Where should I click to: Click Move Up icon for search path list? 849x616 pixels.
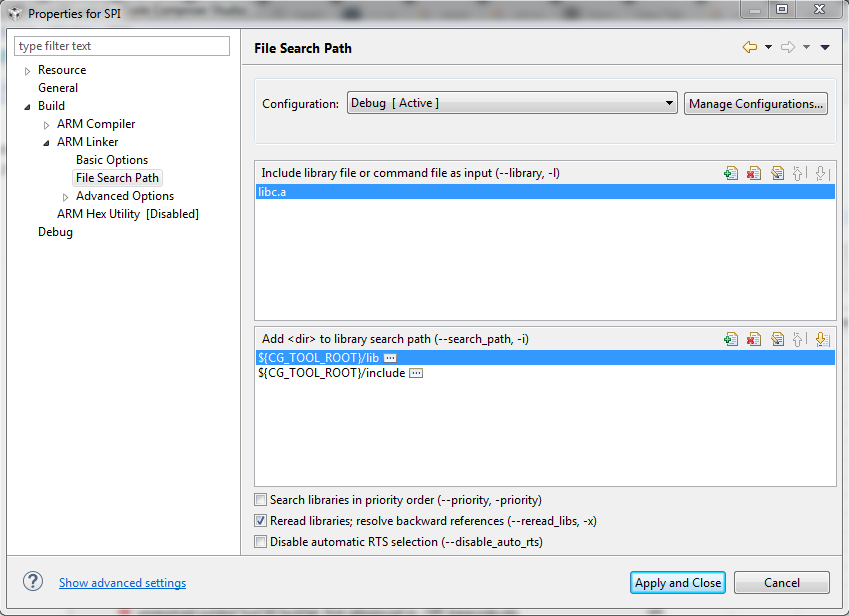[x=798, y=339]
